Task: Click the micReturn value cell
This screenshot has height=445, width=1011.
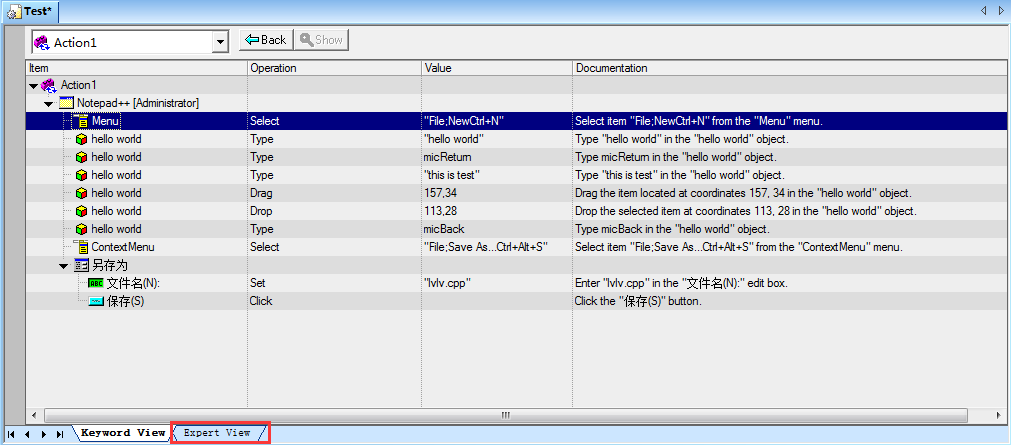Action: (497, 157)
